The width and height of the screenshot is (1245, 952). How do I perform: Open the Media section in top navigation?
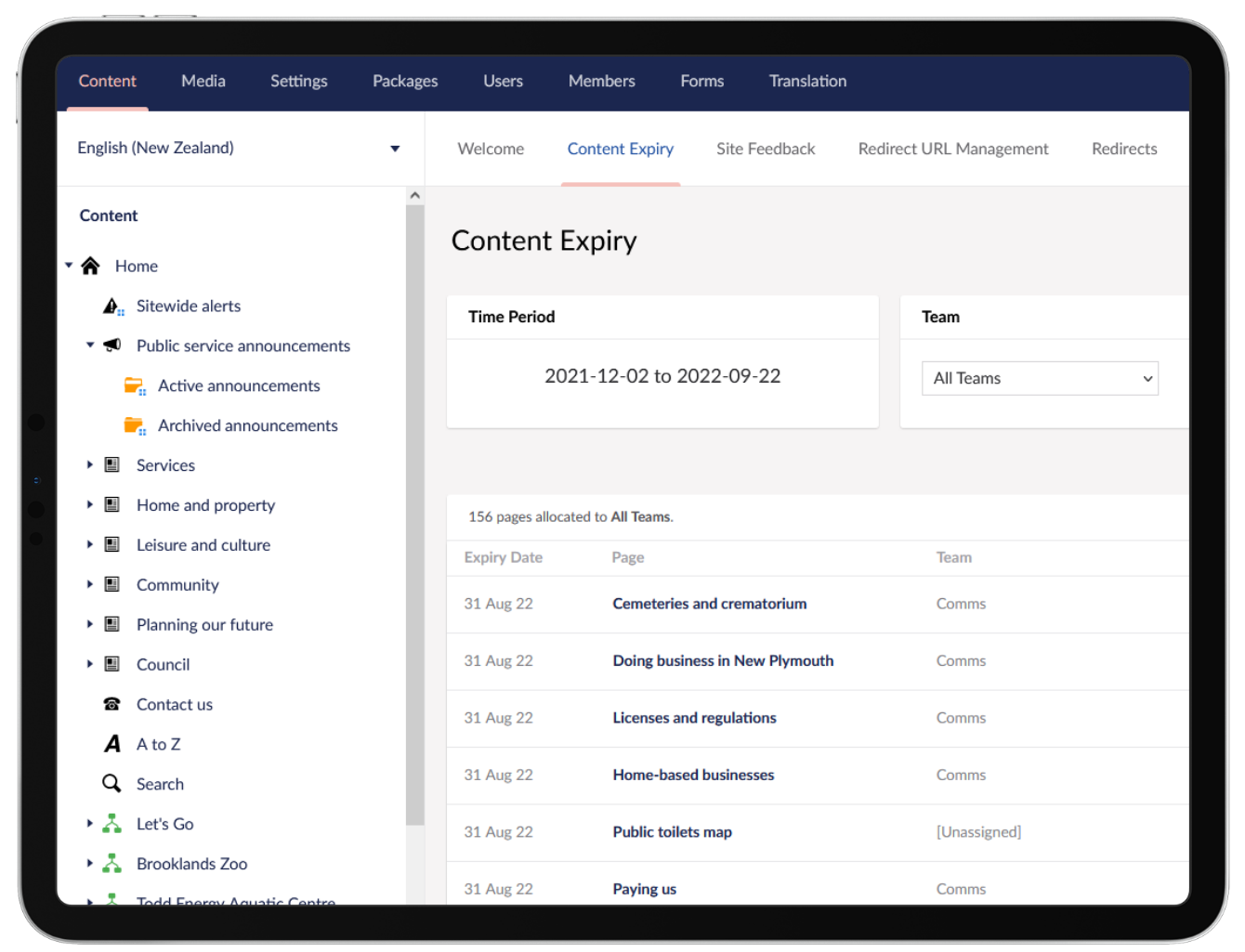(x=203, y=82)
